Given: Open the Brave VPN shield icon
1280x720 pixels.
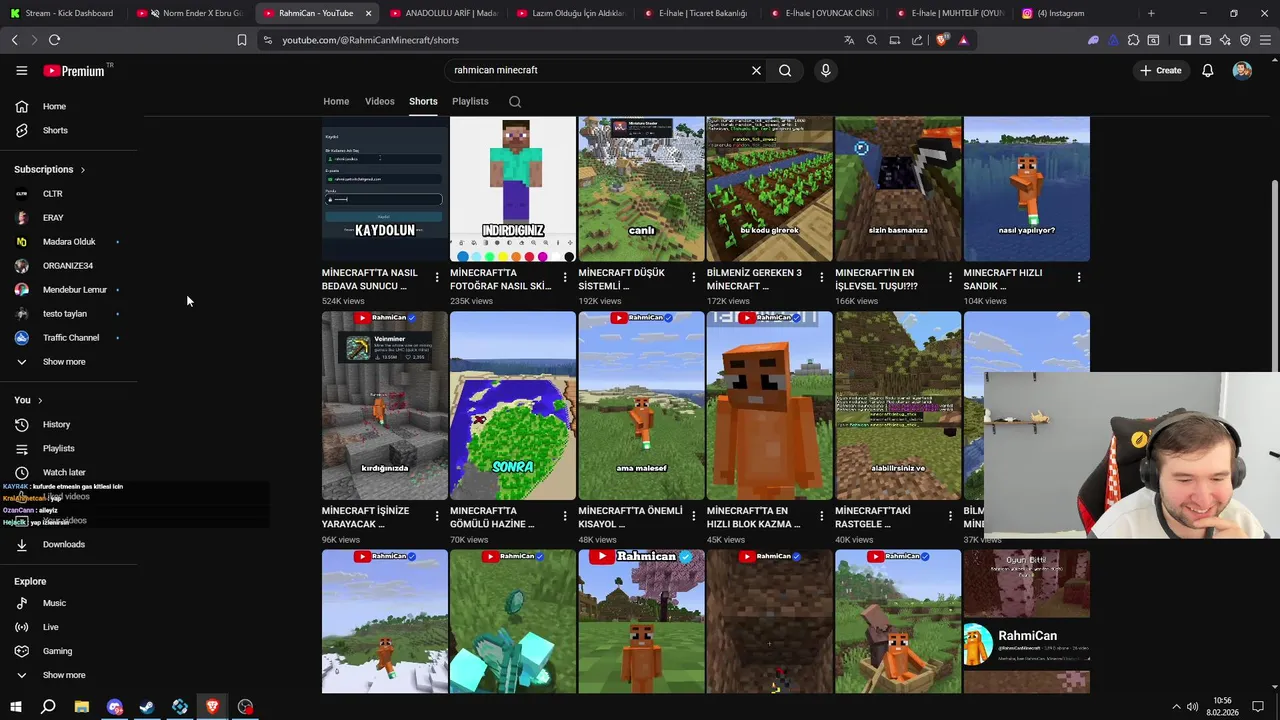Looking at the screenshot, I should 1245,40.
